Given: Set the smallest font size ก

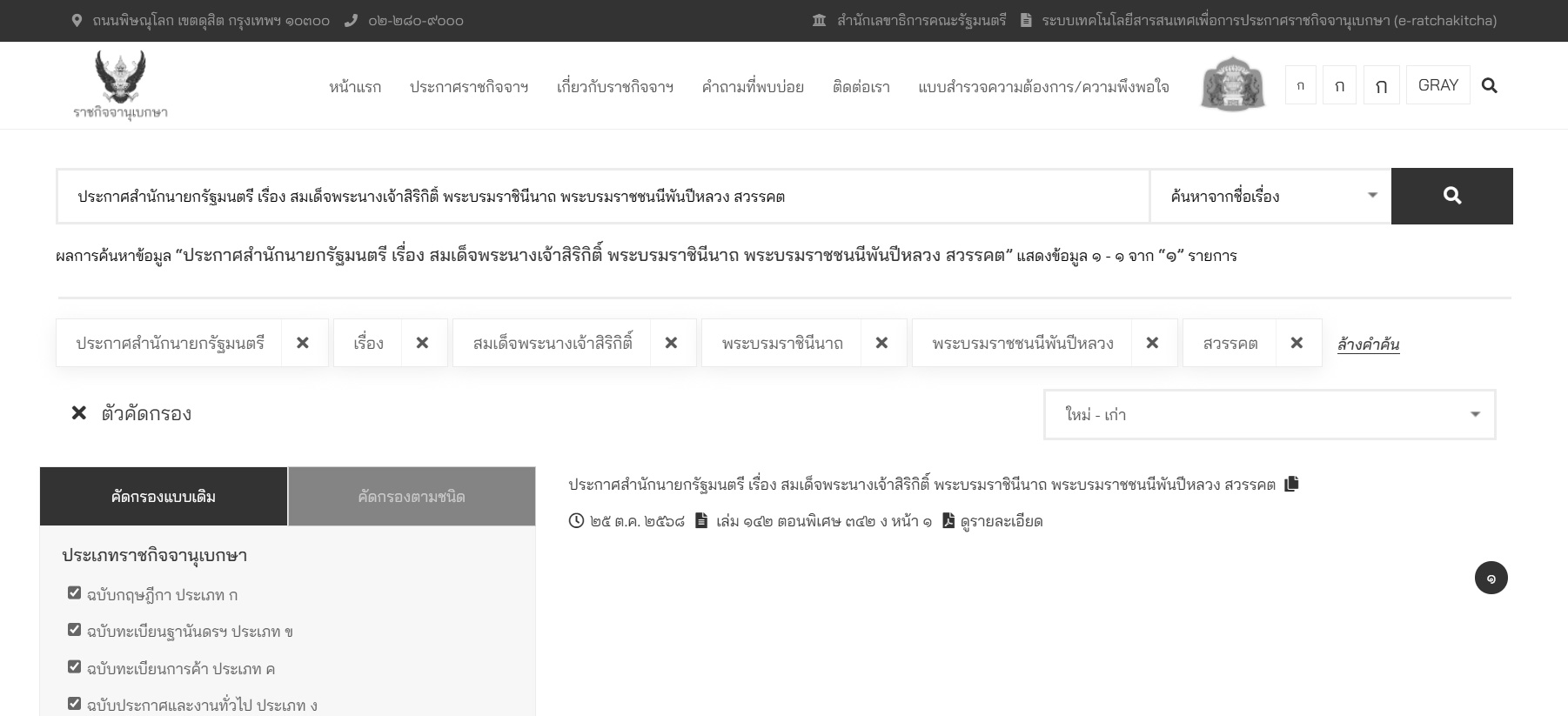Looking at the screenshot, I should tap(1301, 85).
